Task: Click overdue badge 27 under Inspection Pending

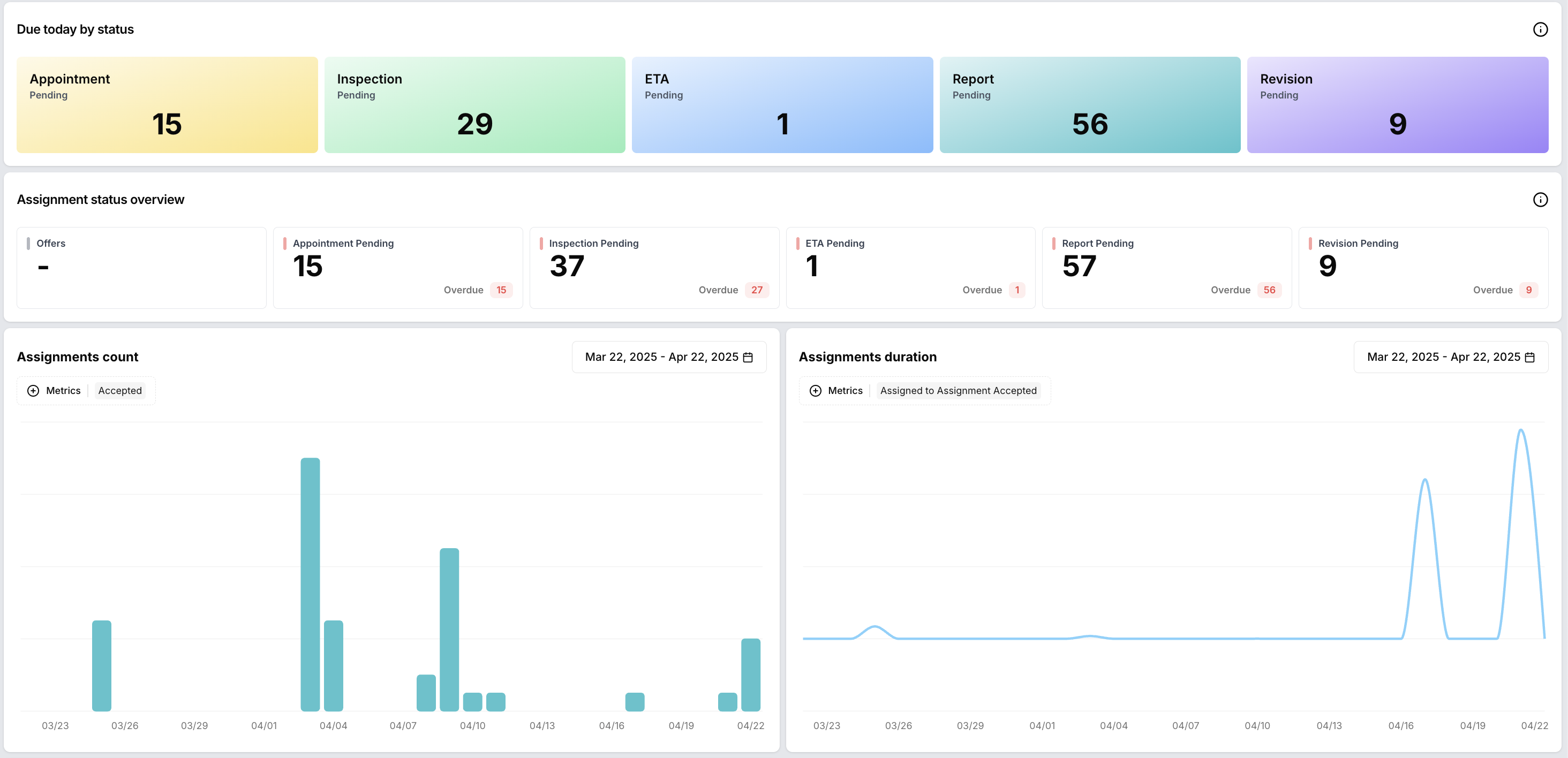Action: pyautogui.click(x=757, y=290)
